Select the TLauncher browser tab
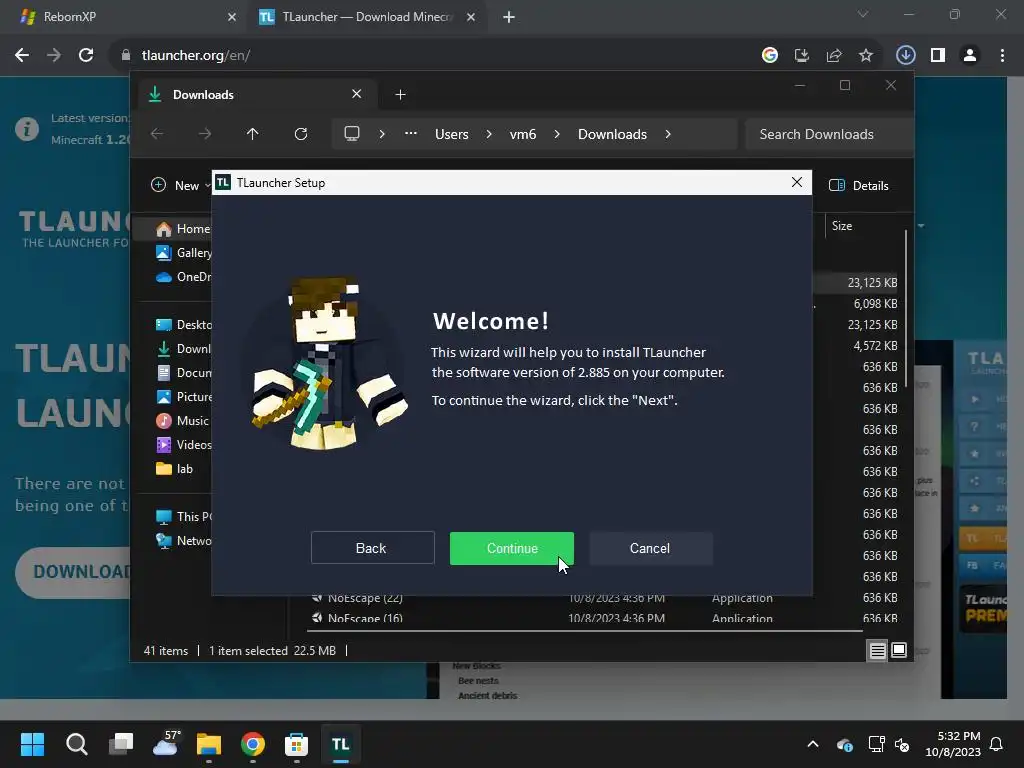Screen dimensions: 1024x768 pyautogui.click(x=366, y=17)
